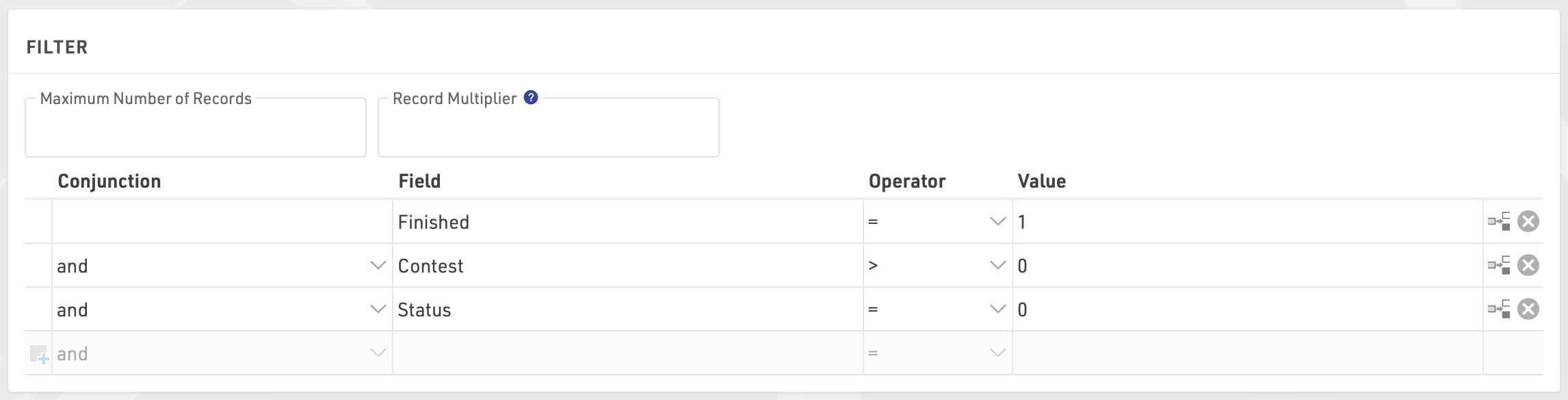This screenshot has height=400, width=1568.
Task: Click the add new filter row icon
Action: point(39,354)
